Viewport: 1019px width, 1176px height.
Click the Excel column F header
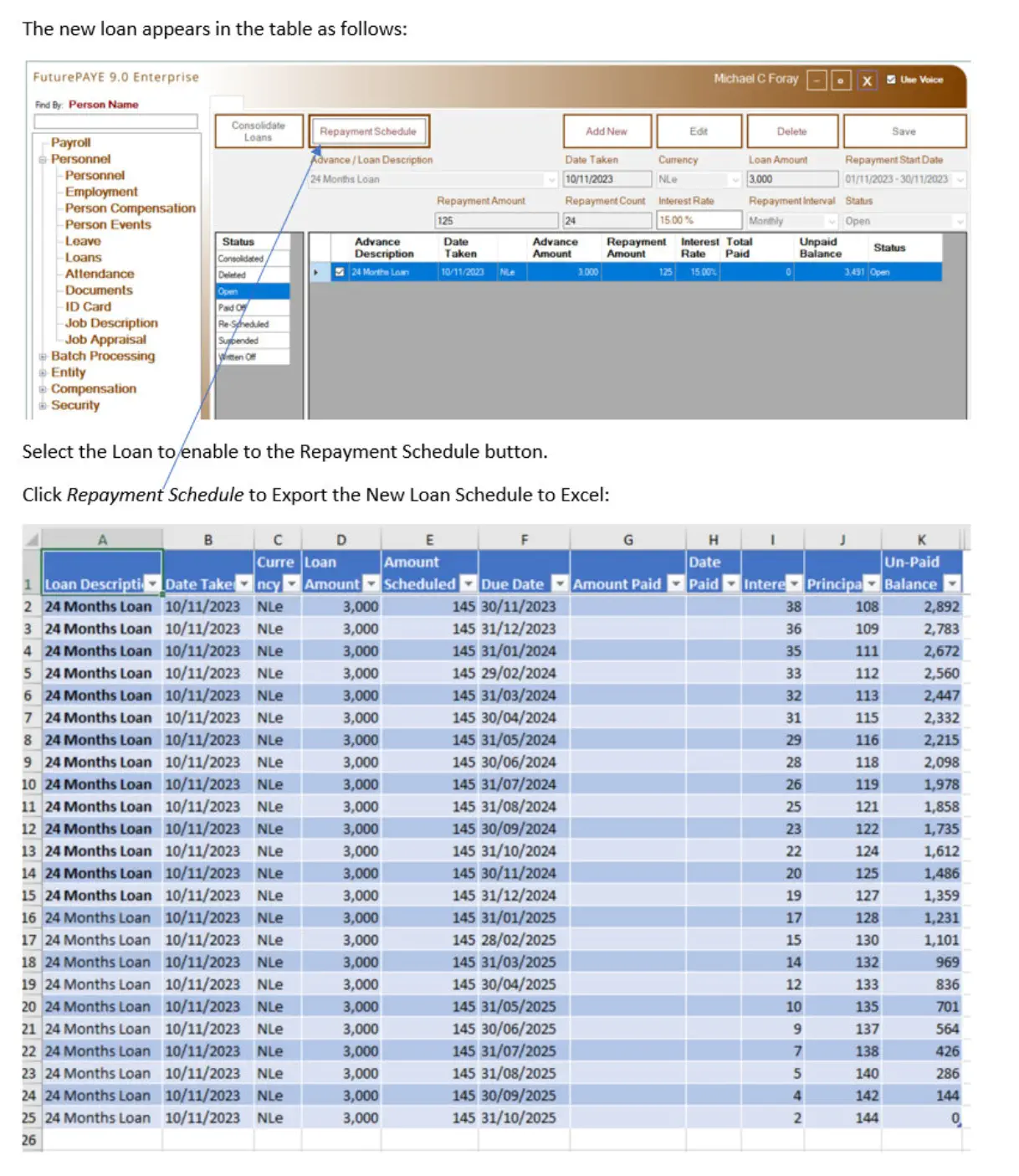tap(524, 540)
